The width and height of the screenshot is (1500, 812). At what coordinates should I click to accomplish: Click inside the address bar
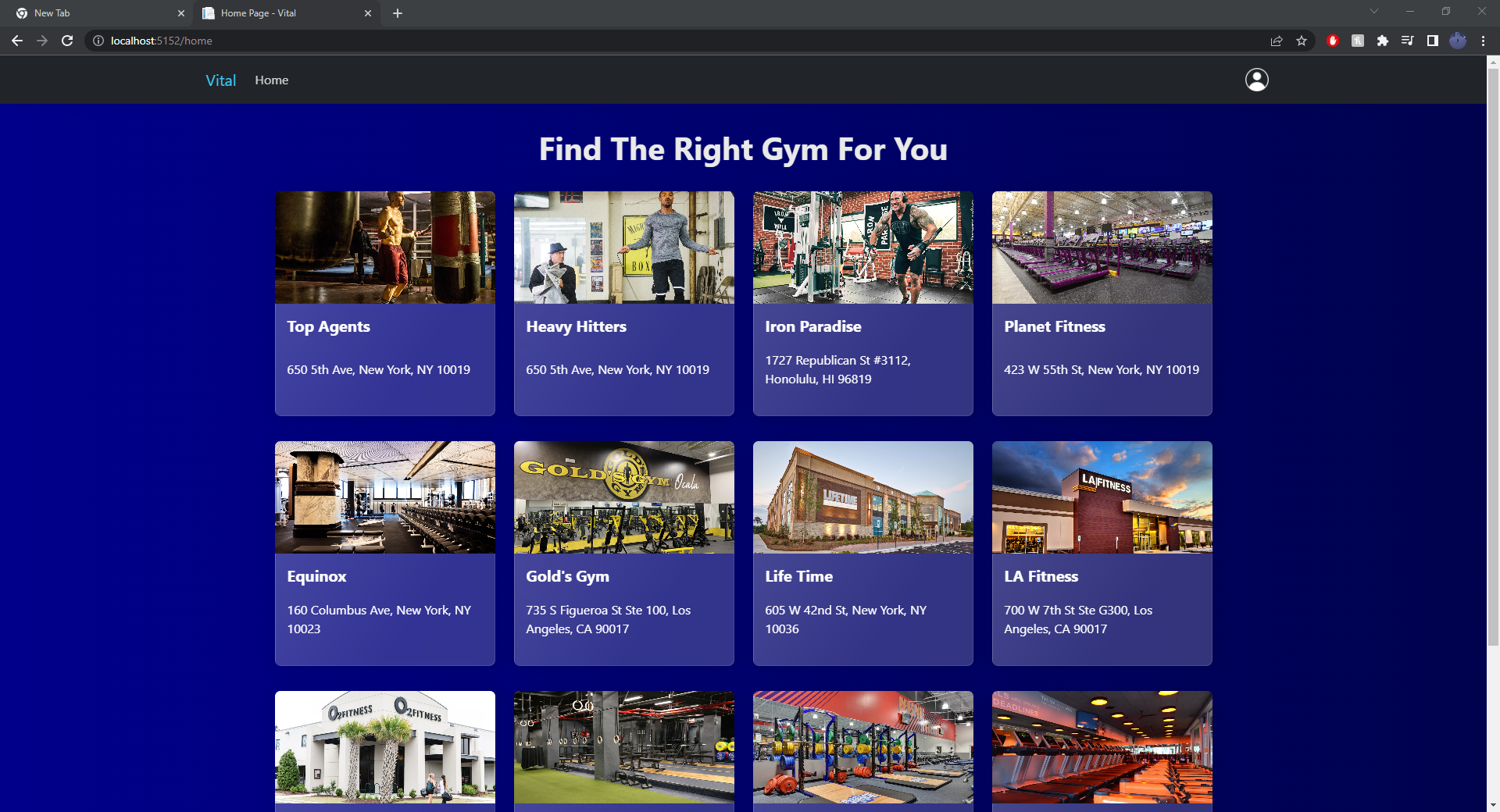tap(312, 41)
